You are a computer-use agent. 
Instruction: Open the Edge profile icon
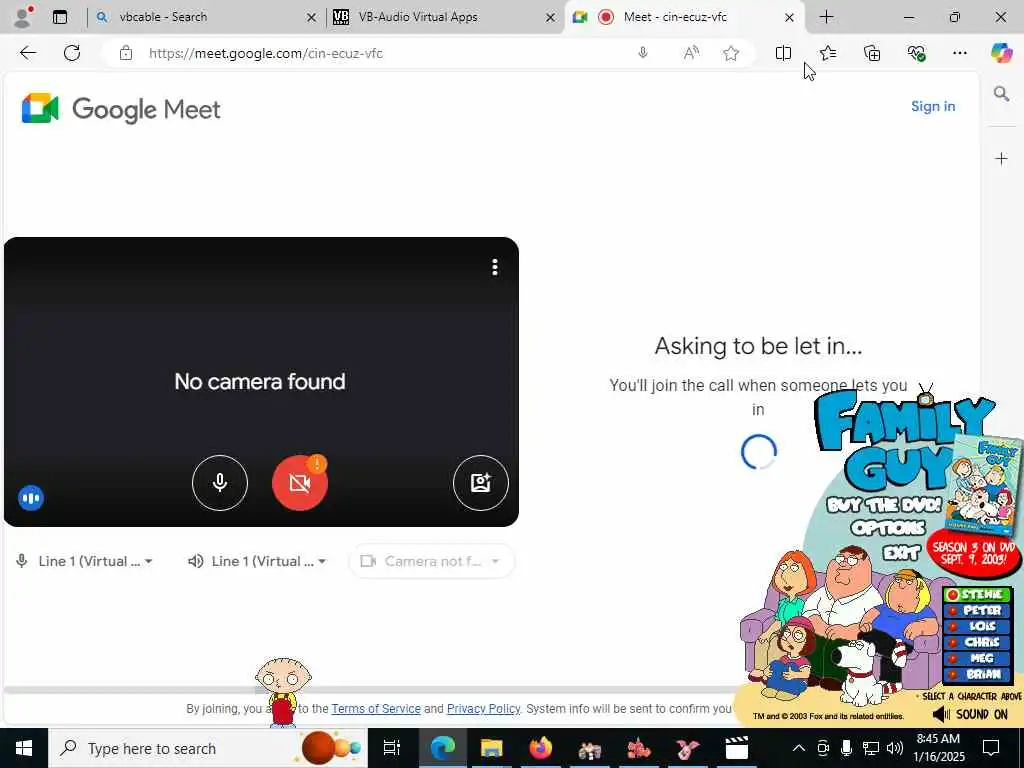[24, 17]
